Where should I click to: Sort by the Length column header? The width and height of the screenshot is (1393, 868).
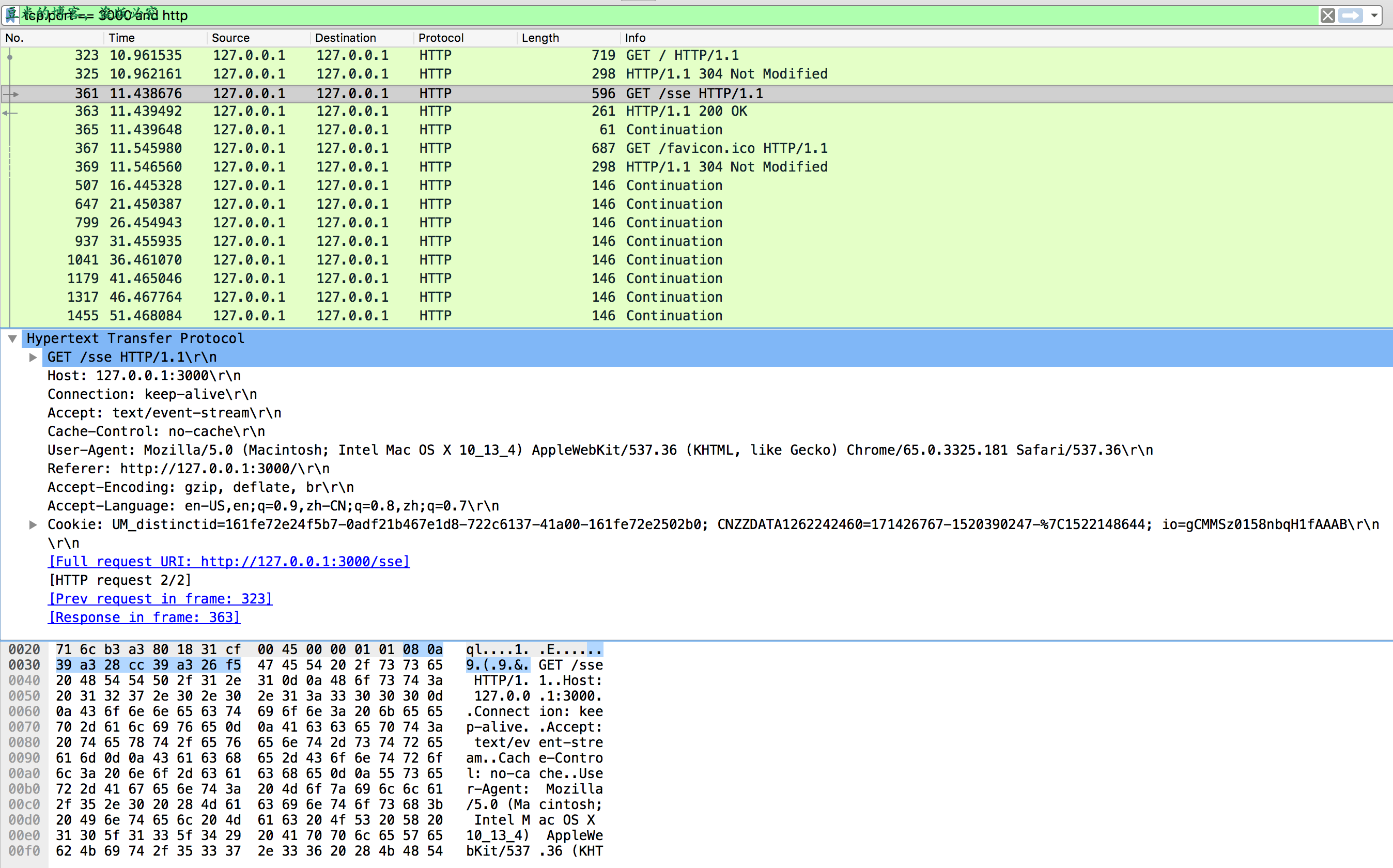[539, 38]
